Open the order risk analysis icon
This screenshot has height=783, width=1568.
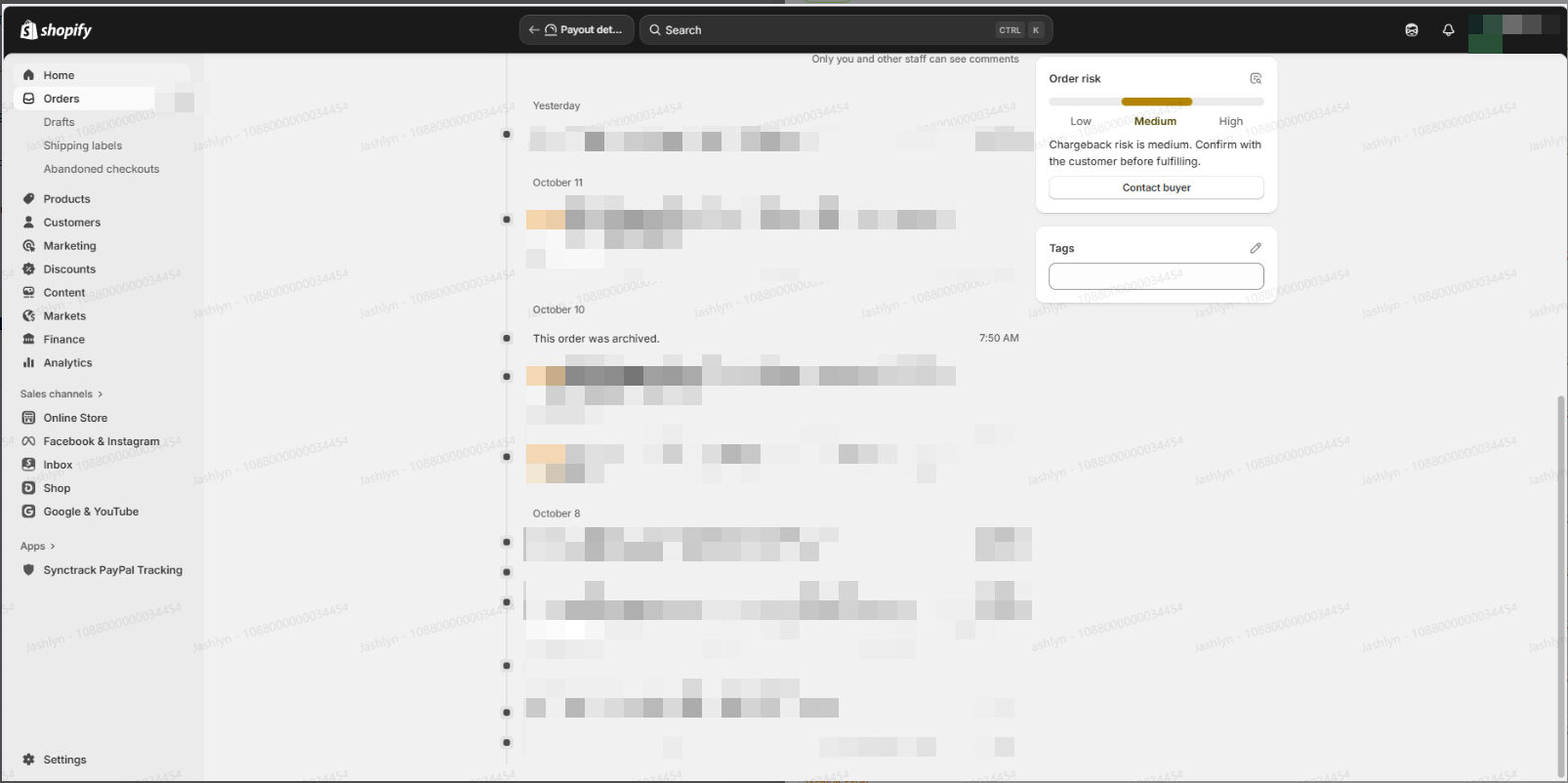point(1256,79)
